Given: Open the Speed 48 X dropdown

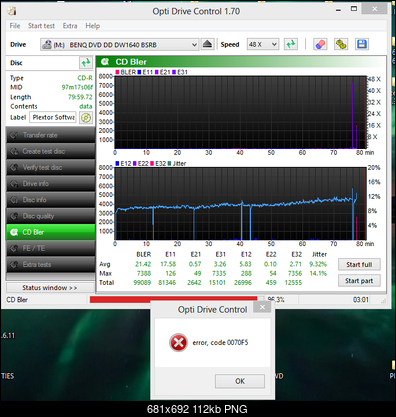Looking at the screenshot, I should [x=263, y=44].
